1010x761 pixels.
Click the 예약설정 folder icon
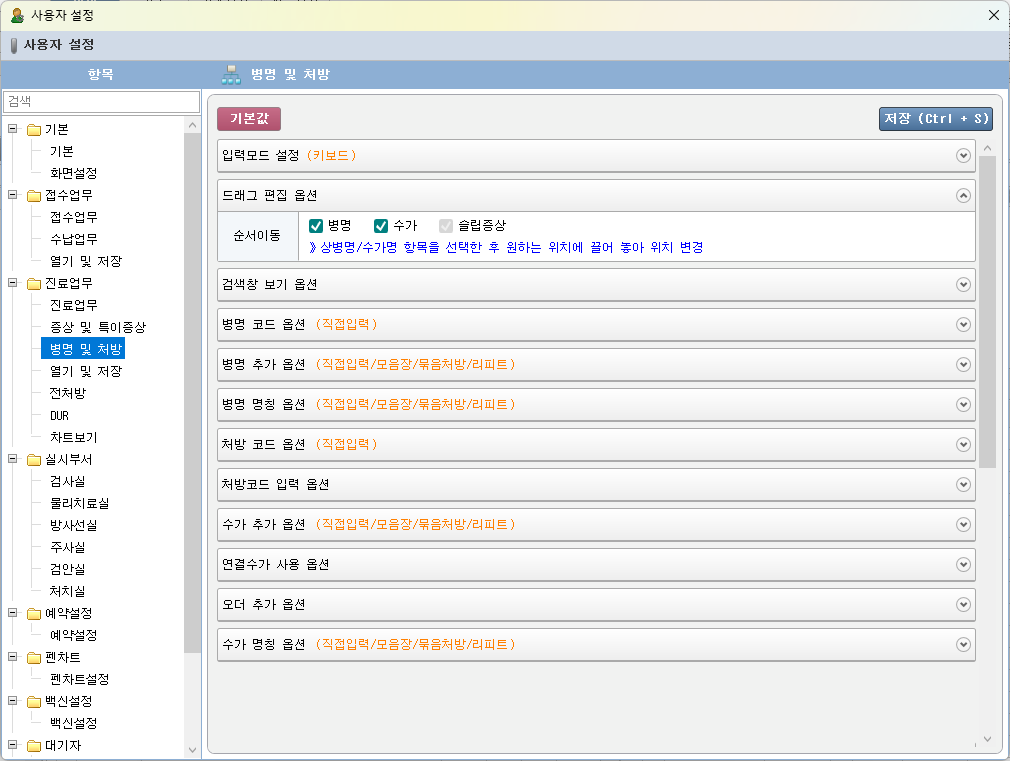(x=34, y=613)
